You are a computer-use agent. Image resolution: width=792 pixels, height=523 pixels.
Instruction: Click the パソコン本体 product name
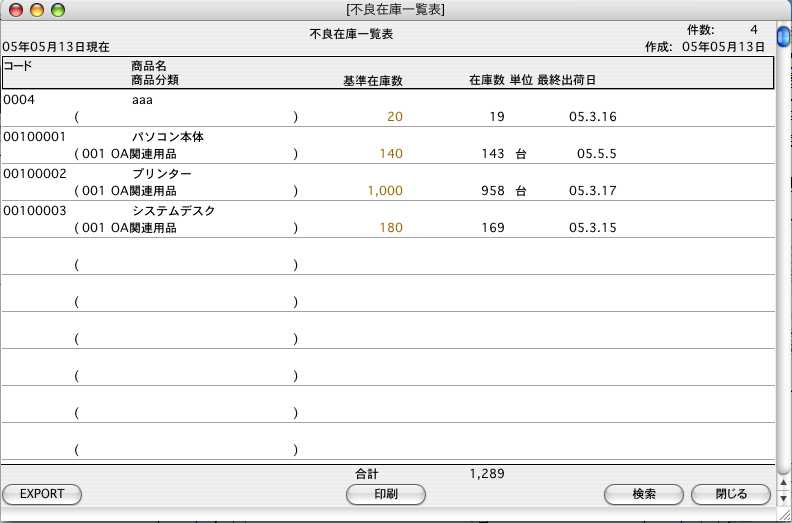coord(168,137)
